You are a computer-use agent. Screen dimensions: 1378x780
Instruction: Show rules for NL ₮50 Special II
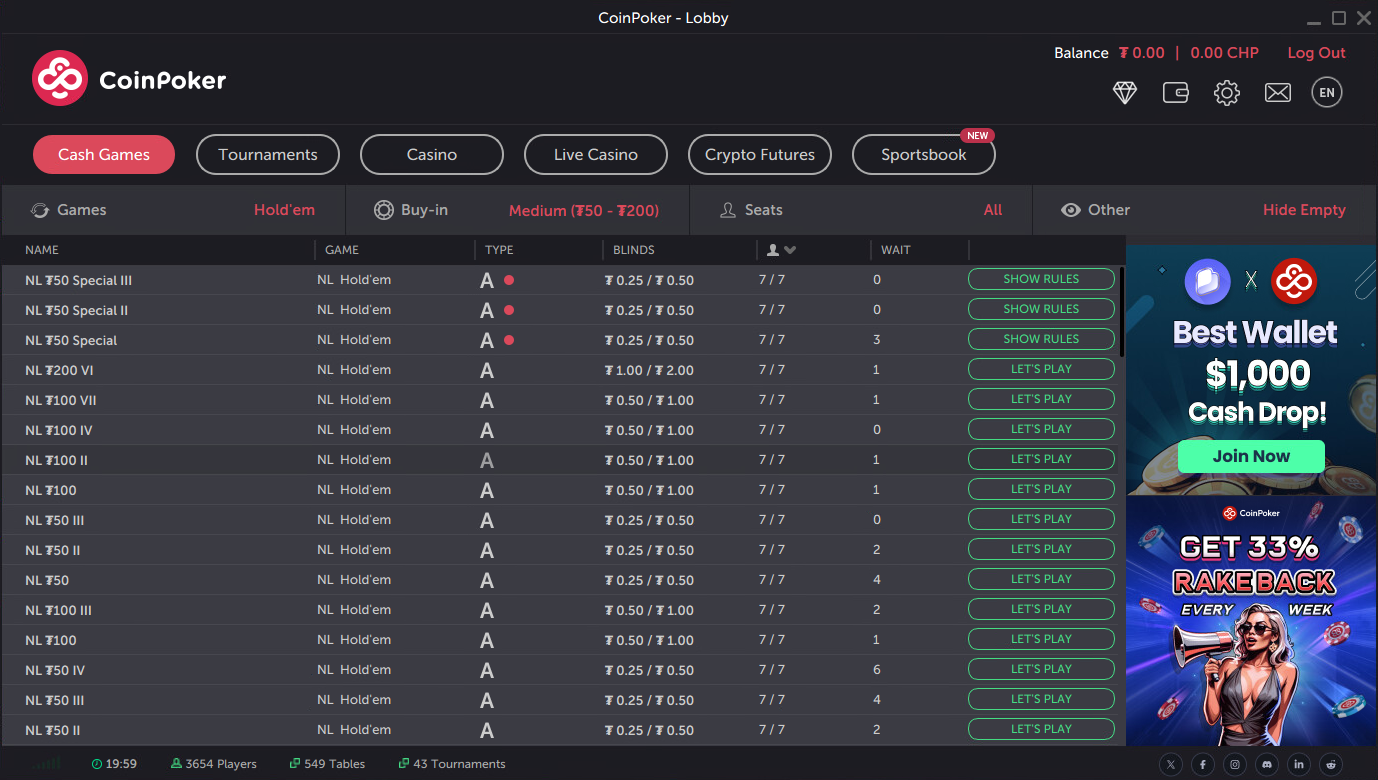(1041, 309)
